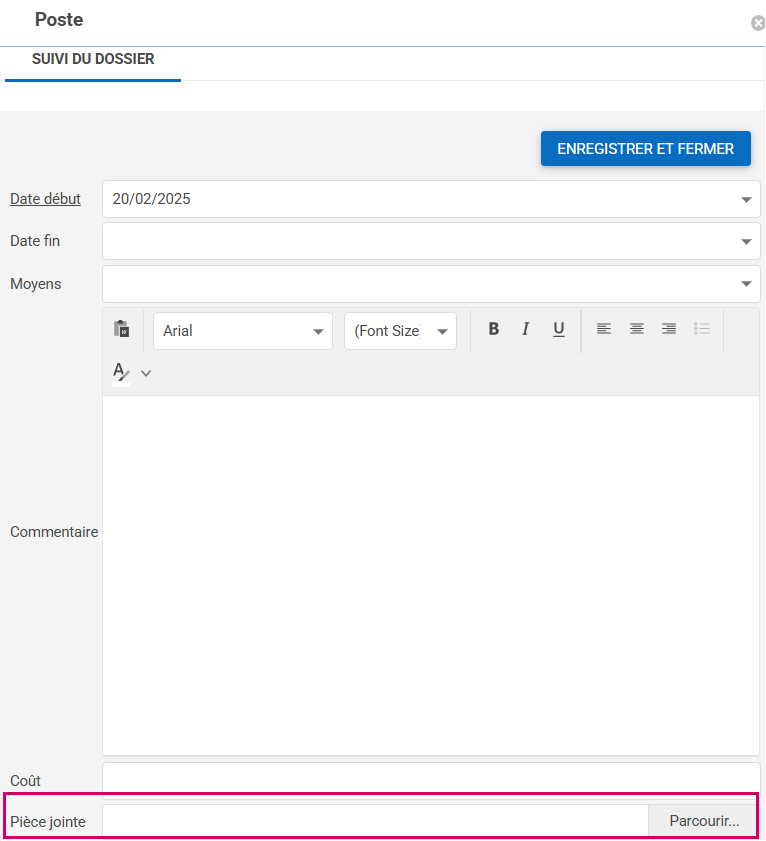Open the Font Size dropdown
The image size is (766, 841).
click(x=400, y=331)
